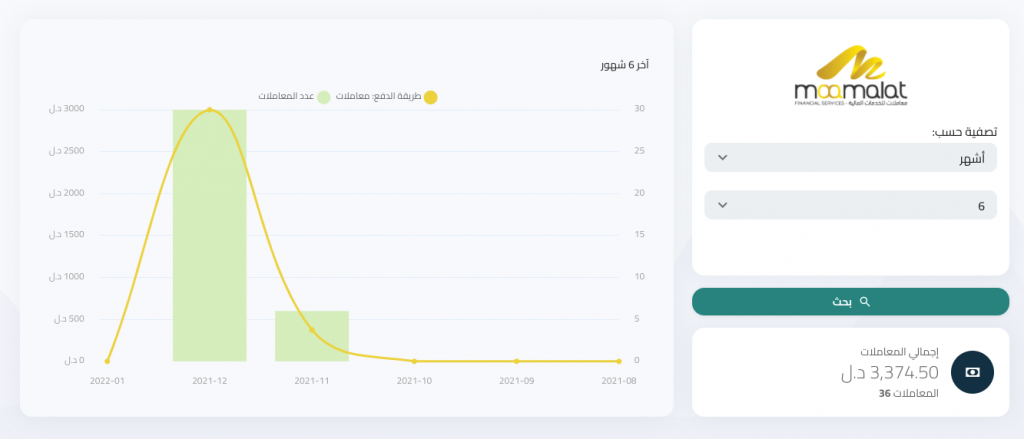Select the line data point above 2021-11
The height and width of the screenshot is (439, 1024).
point(312,329)
